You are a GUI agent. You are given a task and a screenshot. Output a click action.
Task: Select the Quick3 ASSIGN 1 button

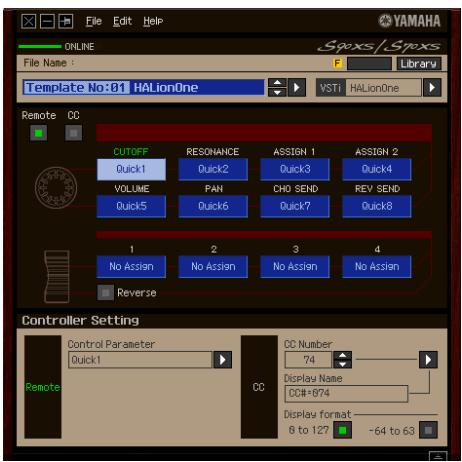pyautogui.click(x=295, y=169)
